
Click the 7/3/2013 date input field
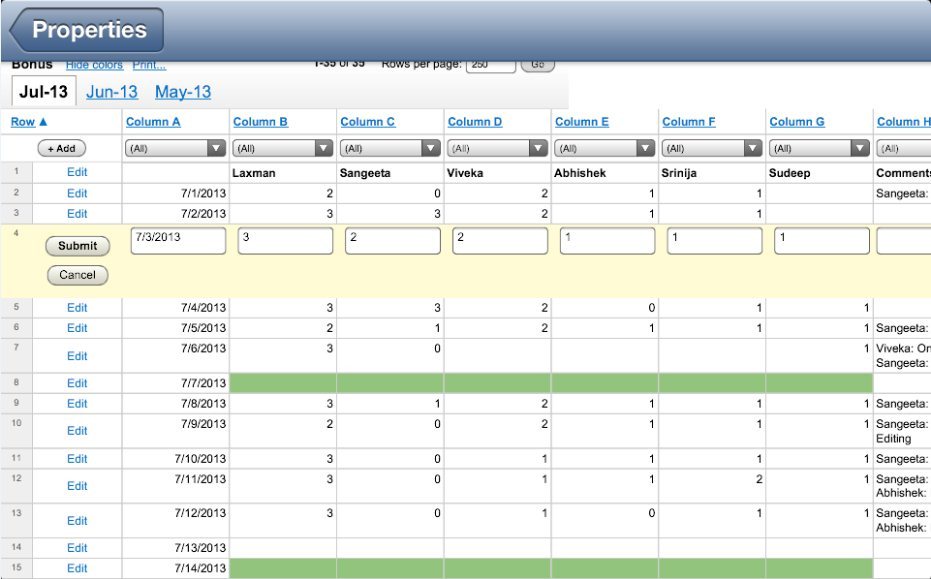[178, 241]
